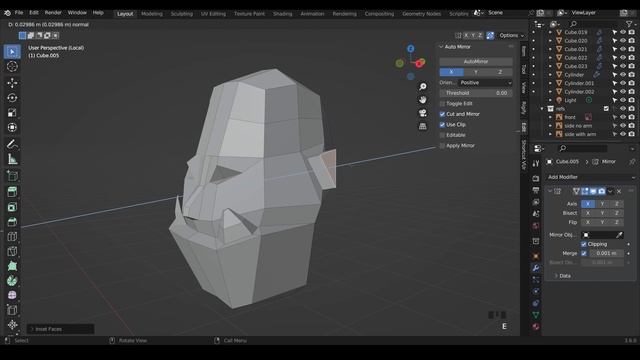This screenshot has width=640, height=360.
Task: Enable the Toggle Edit checkbox
Action: [x=442, y=104]
